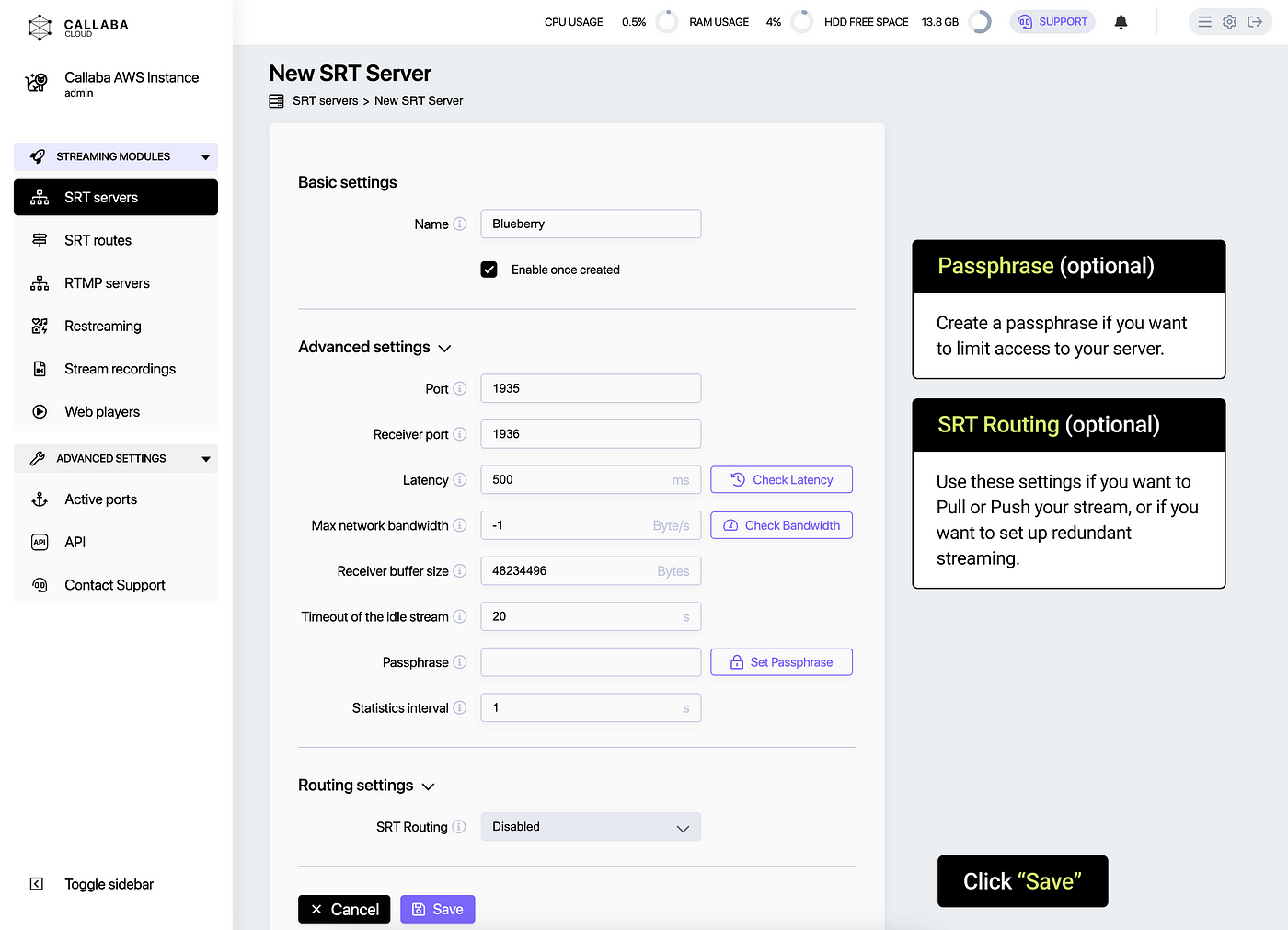This screenshot has height=930, width=1288.
Task: Click the "Basic settings" heading
Action: 348,182
